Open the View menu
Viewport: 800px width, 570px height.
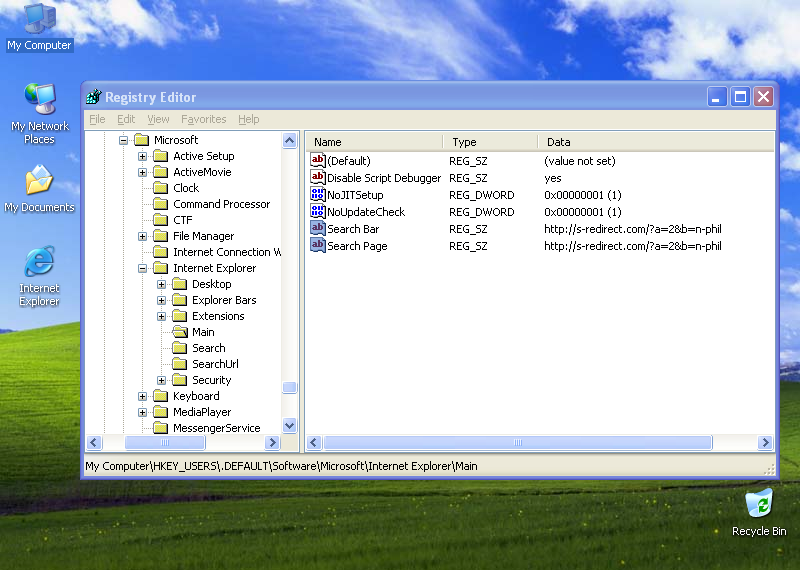[158, 119]
